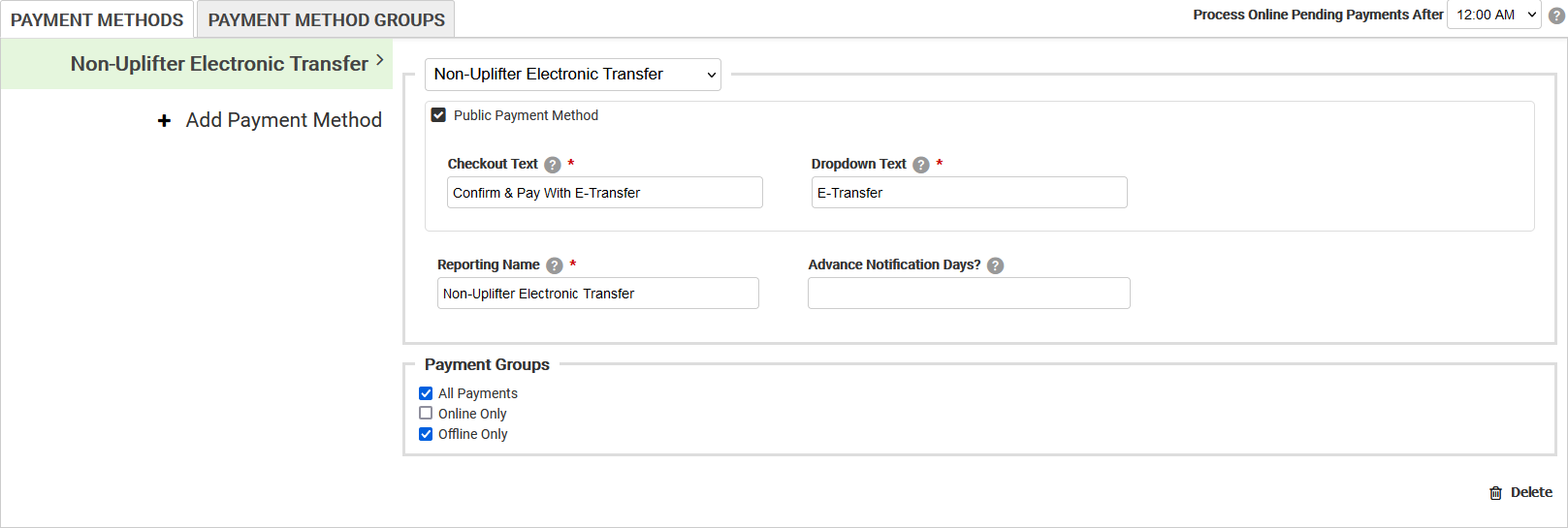Click the help icon beside Checkout Text
This screenshot has width=1568, height=528.
553,165
